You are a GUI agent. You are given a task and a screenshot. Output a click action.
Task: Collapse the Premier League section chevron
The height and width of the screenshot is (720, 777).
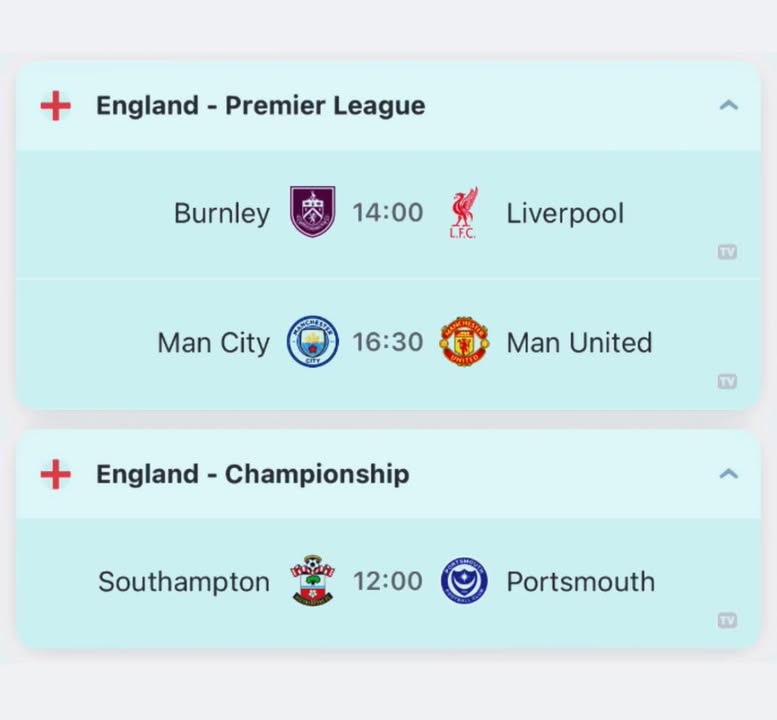coord(728,105)
